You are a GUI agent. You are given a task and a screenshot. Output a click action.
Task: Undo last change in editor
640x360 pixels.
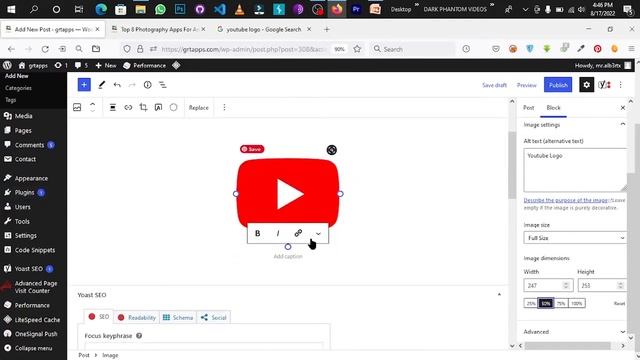coord(117,85)
